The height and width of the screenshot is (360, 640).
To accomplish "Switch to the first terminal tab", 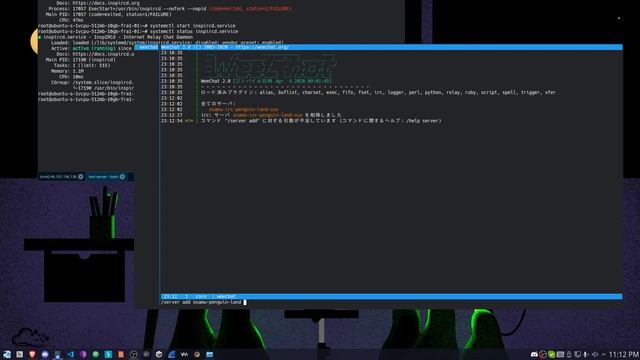I will click(61, 177).
